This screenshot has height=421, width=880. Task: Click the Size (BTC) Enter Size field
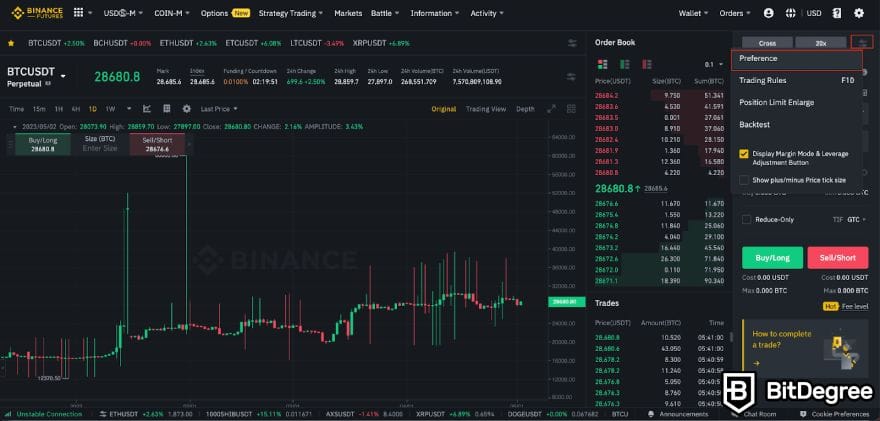(x=100, y=144)
